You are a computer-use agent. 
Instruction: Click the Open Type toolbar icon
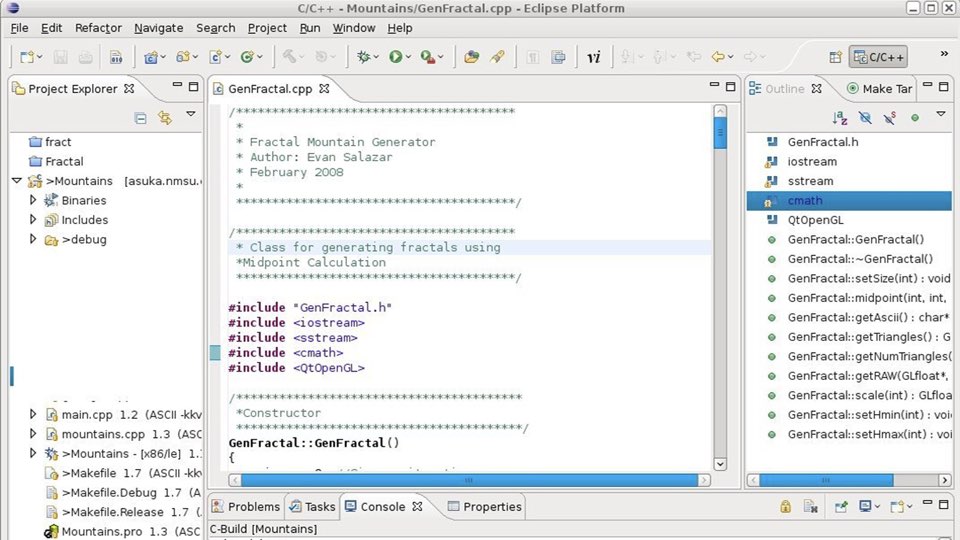coord(471,57)
